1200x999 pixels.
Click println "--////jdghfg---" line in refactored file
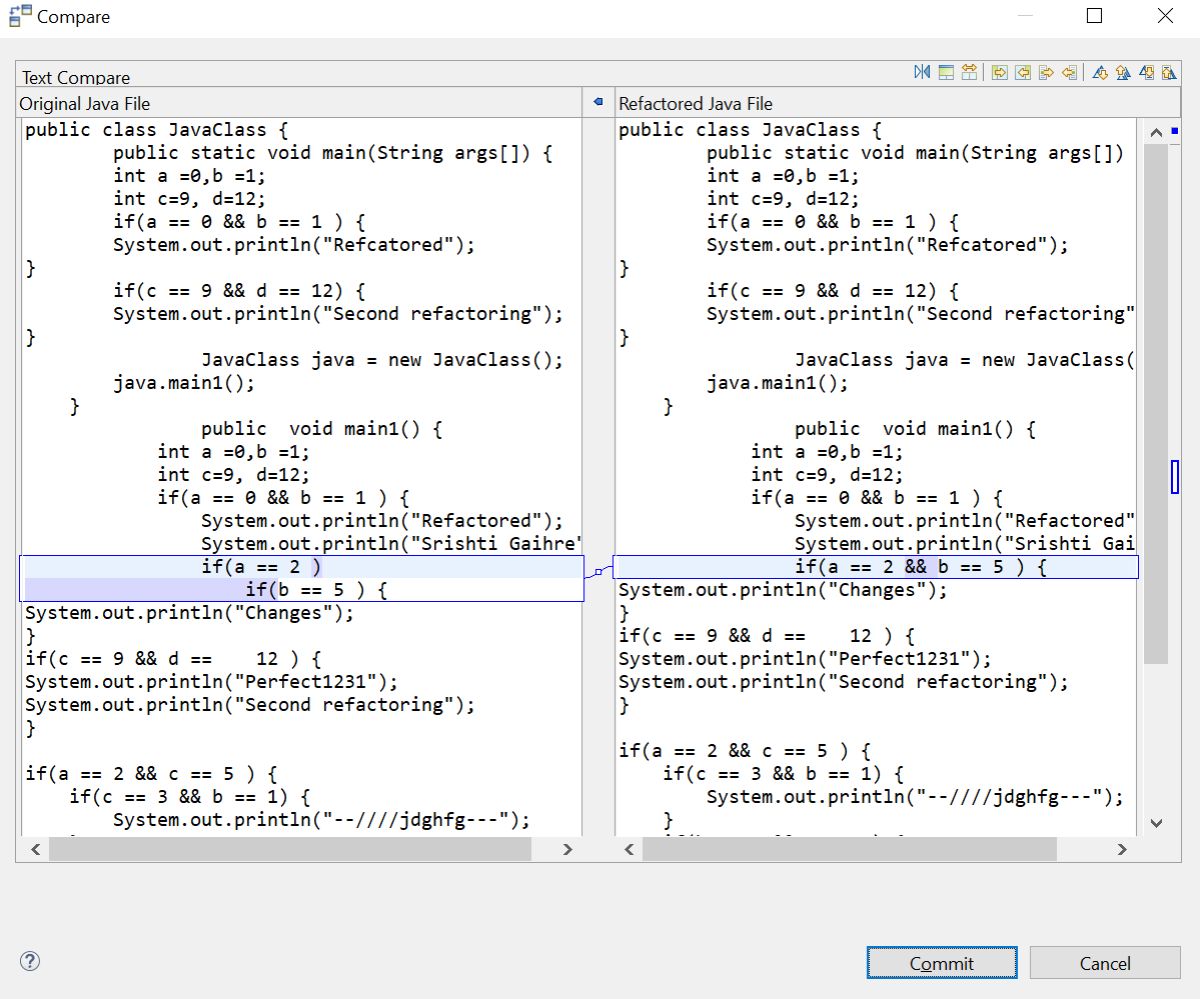[x=916, y=797]
